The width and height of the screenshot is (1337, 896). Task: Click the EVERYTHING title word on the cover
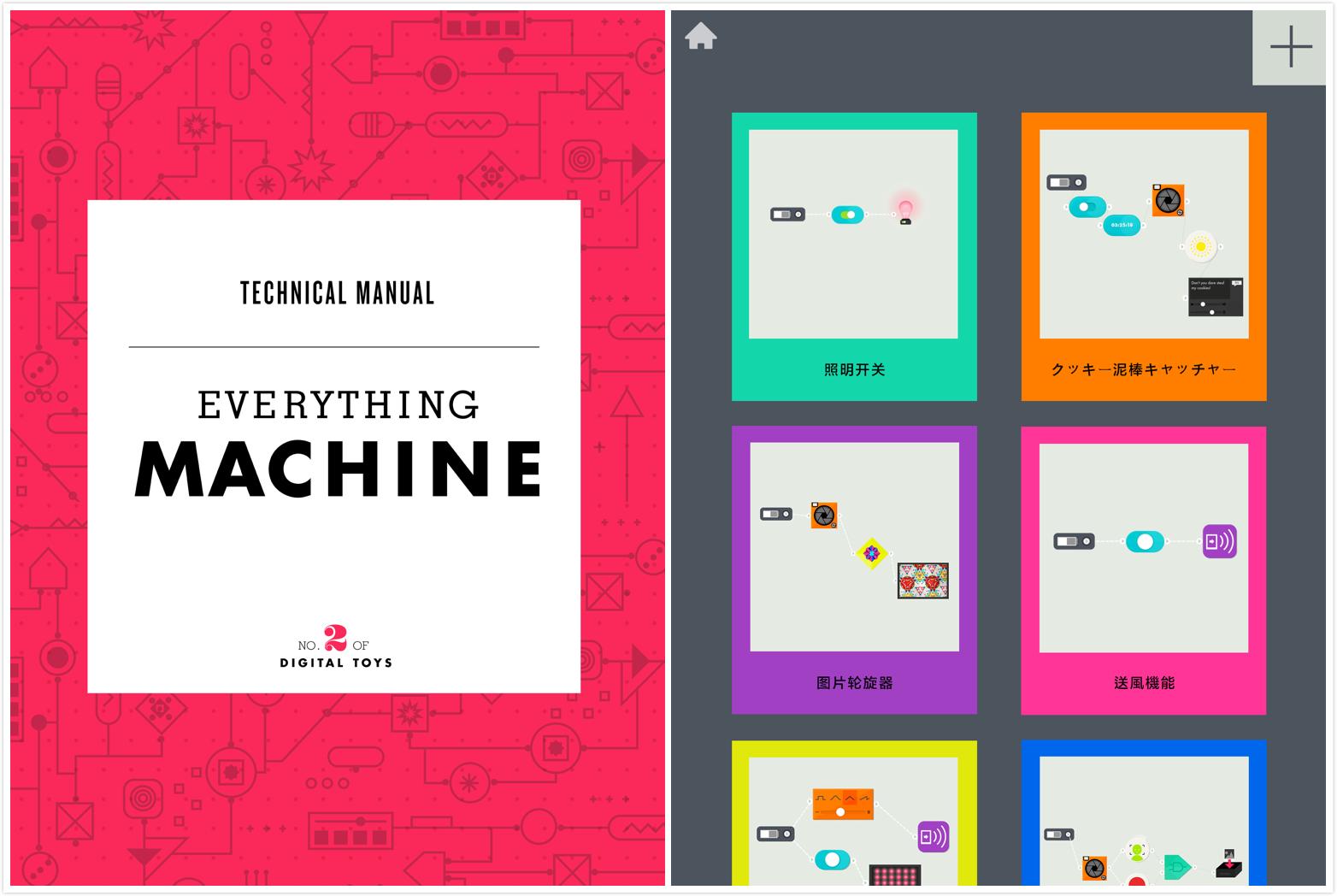click(339, 405)
